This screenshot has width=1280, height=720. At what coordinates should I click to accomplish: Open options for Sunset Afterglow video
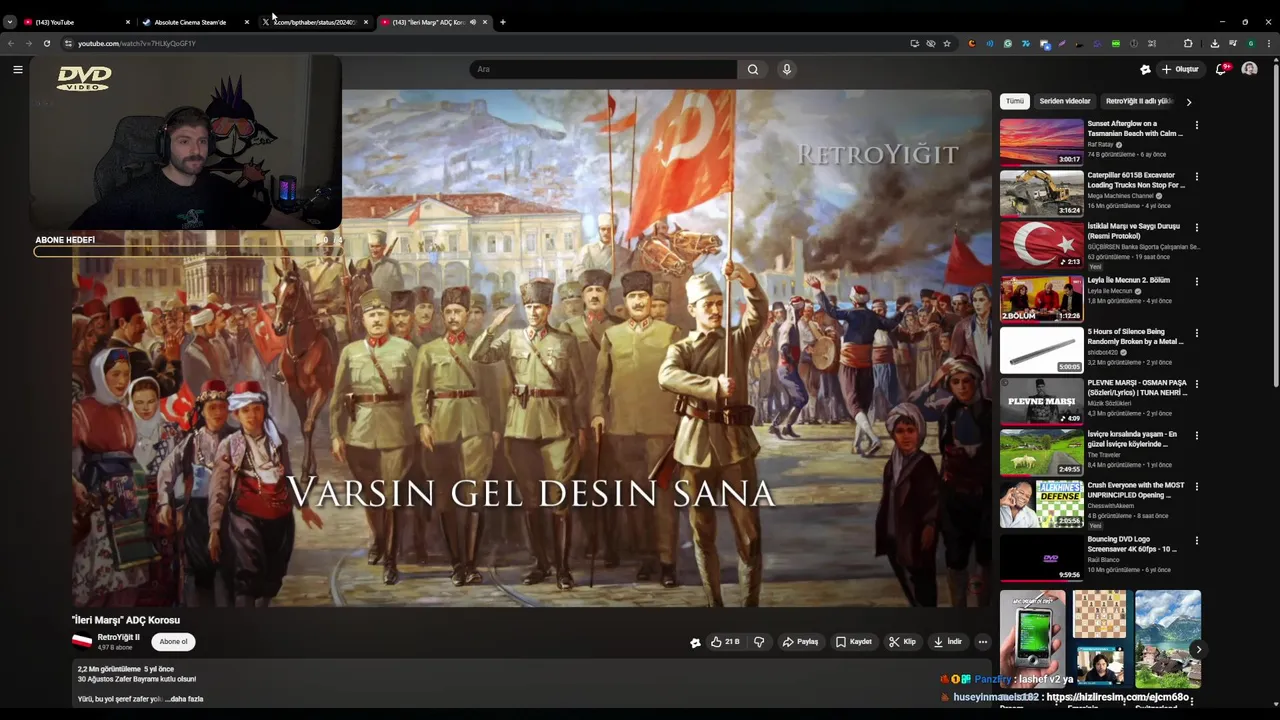1196,125
